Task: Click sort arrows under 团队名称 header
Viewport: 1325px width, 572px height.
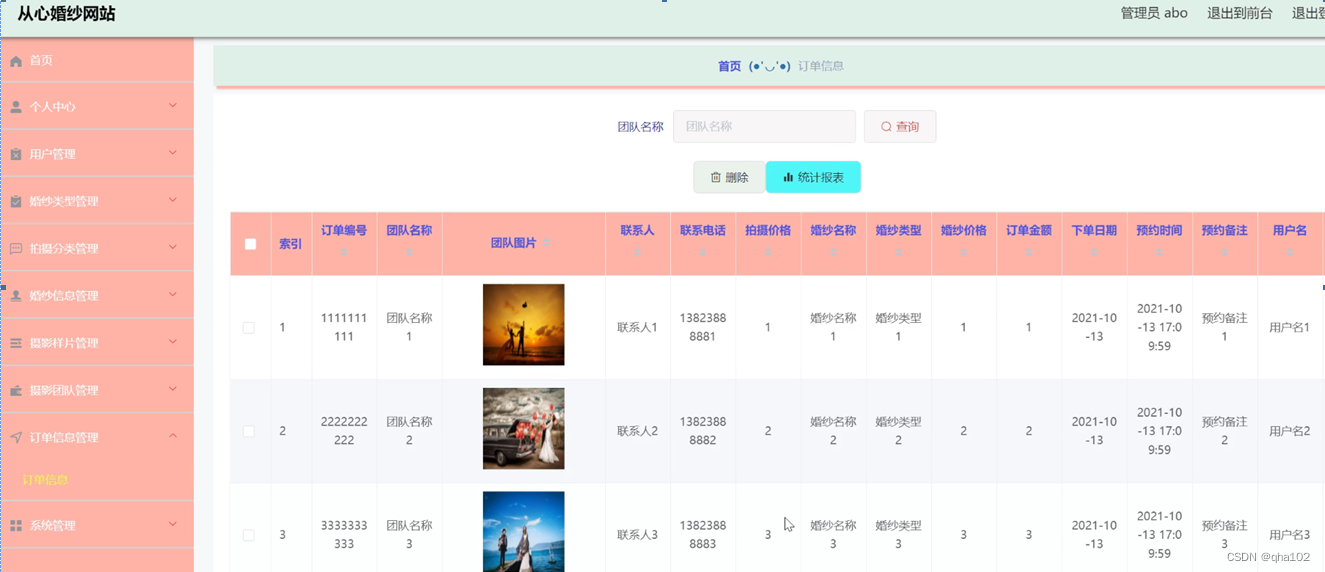Action: pos(409,252)
